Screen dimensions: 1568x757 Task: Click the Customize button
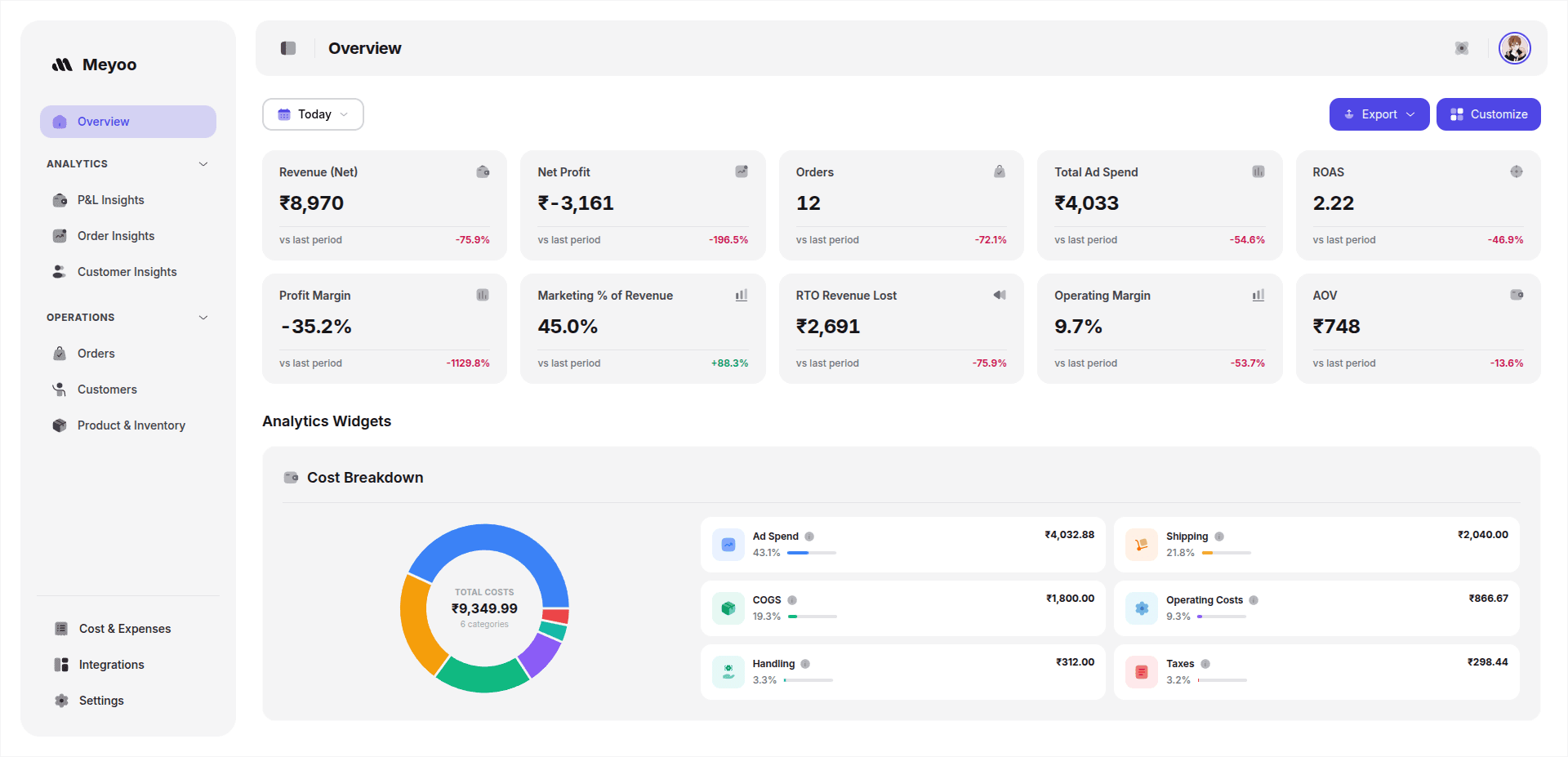click(1488, 114)
